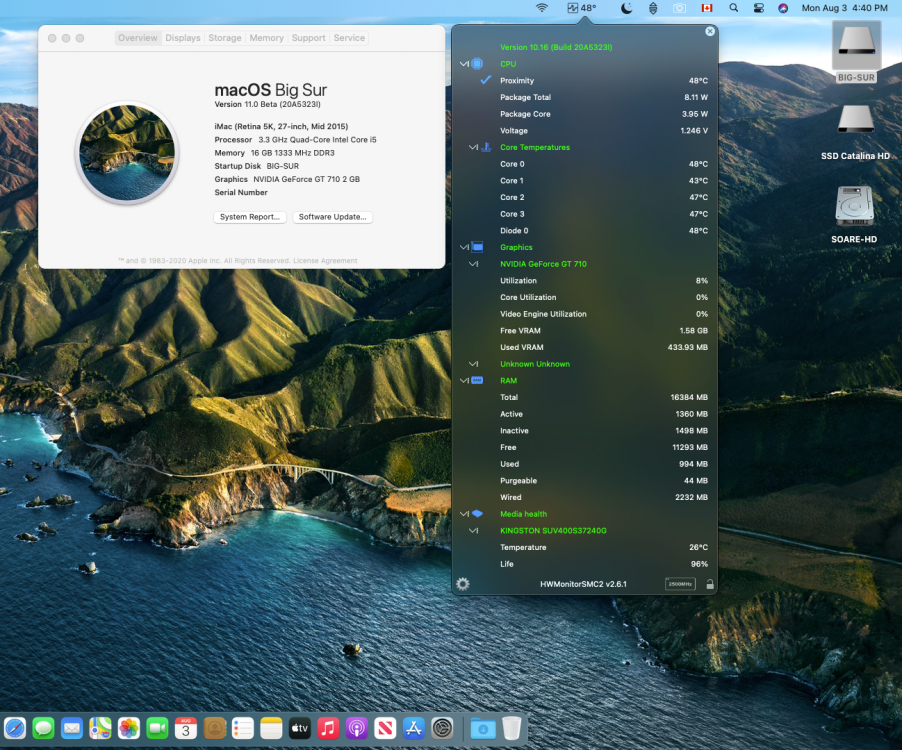Launch the News app from the Dock

(385, 728)
